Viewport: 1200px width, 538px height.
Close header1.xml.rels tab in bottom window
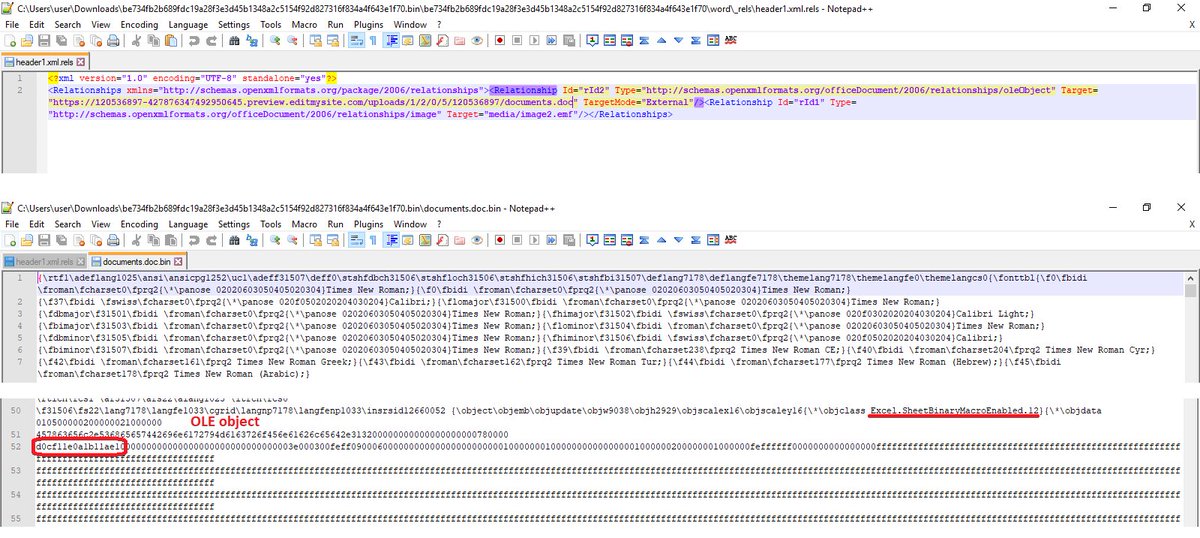coord(80,260)
